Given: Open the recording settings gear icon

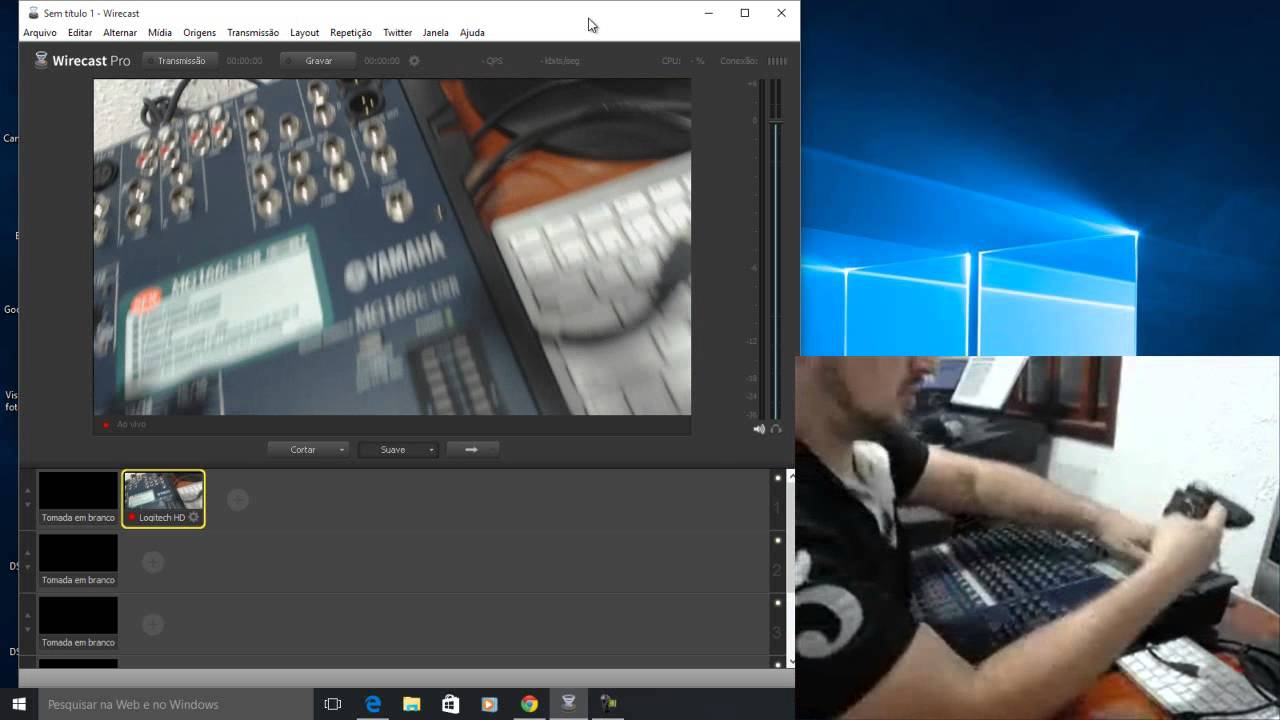Looking at the screenshot, I should [x=414, y=61].
